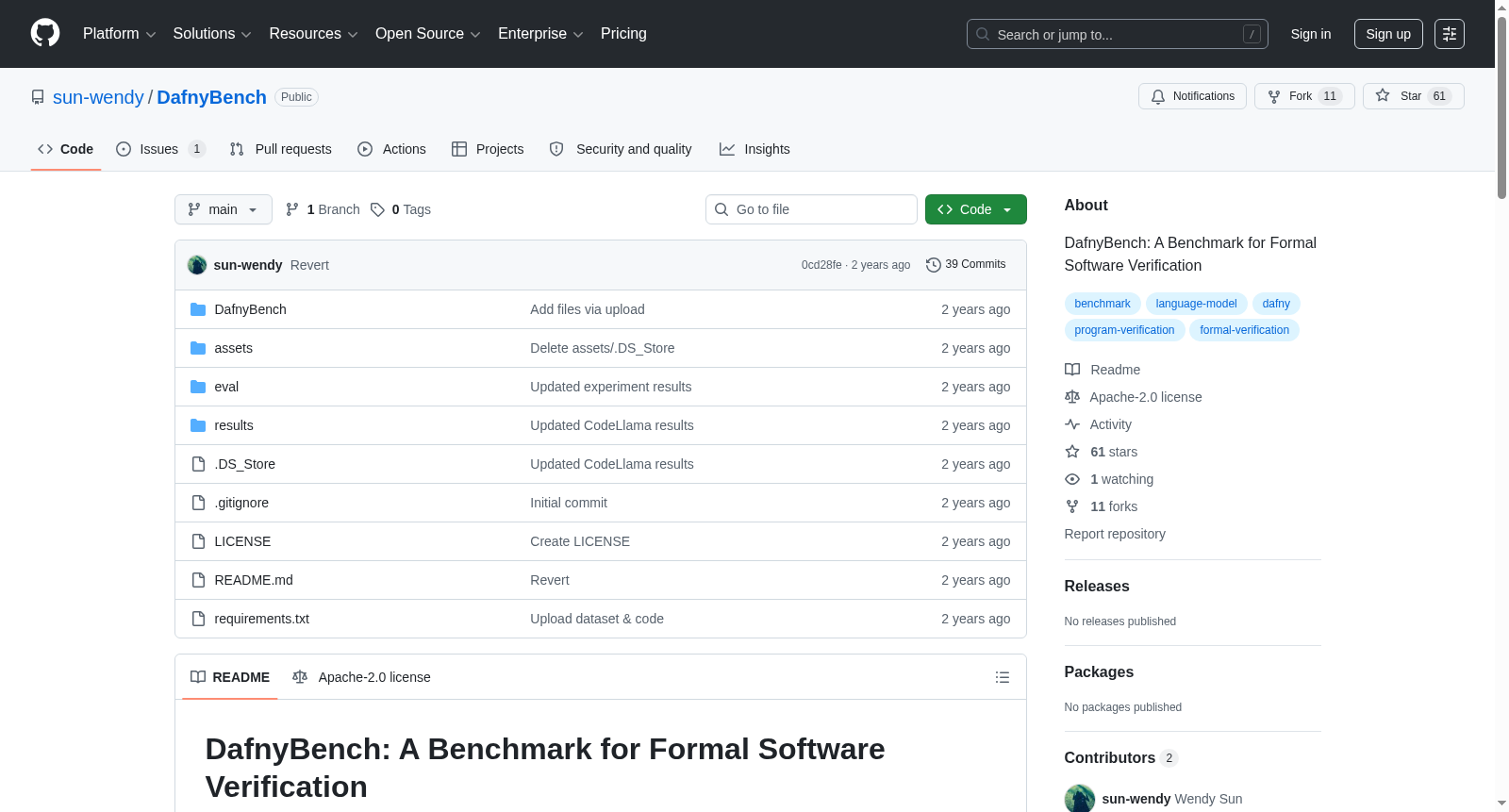Click the README outline list icon
Viewport: 1509px width, 812px height.
tap(1003, 677)
